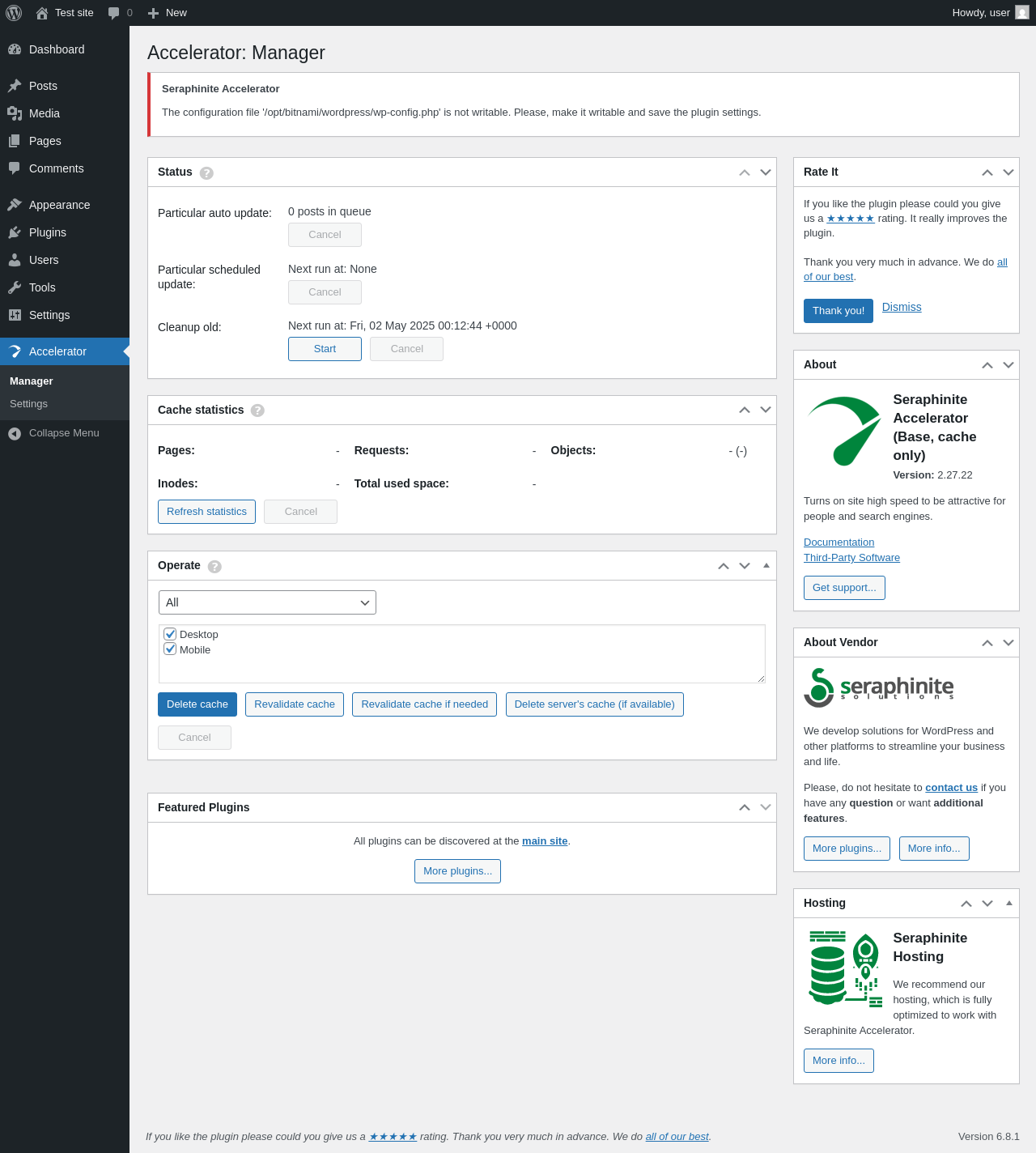Click the Tools wrench icon in sidebar
The height and width of the screenshot is (1153, 1036).
pos(15,287)
